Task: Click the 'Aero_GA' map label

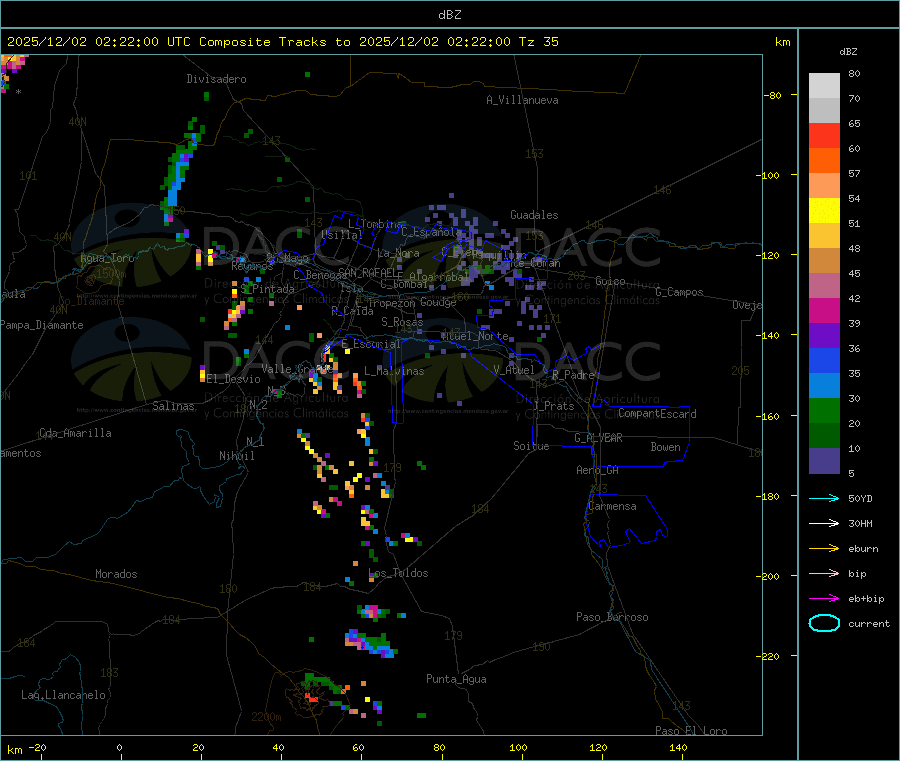Action: (598, 470)
